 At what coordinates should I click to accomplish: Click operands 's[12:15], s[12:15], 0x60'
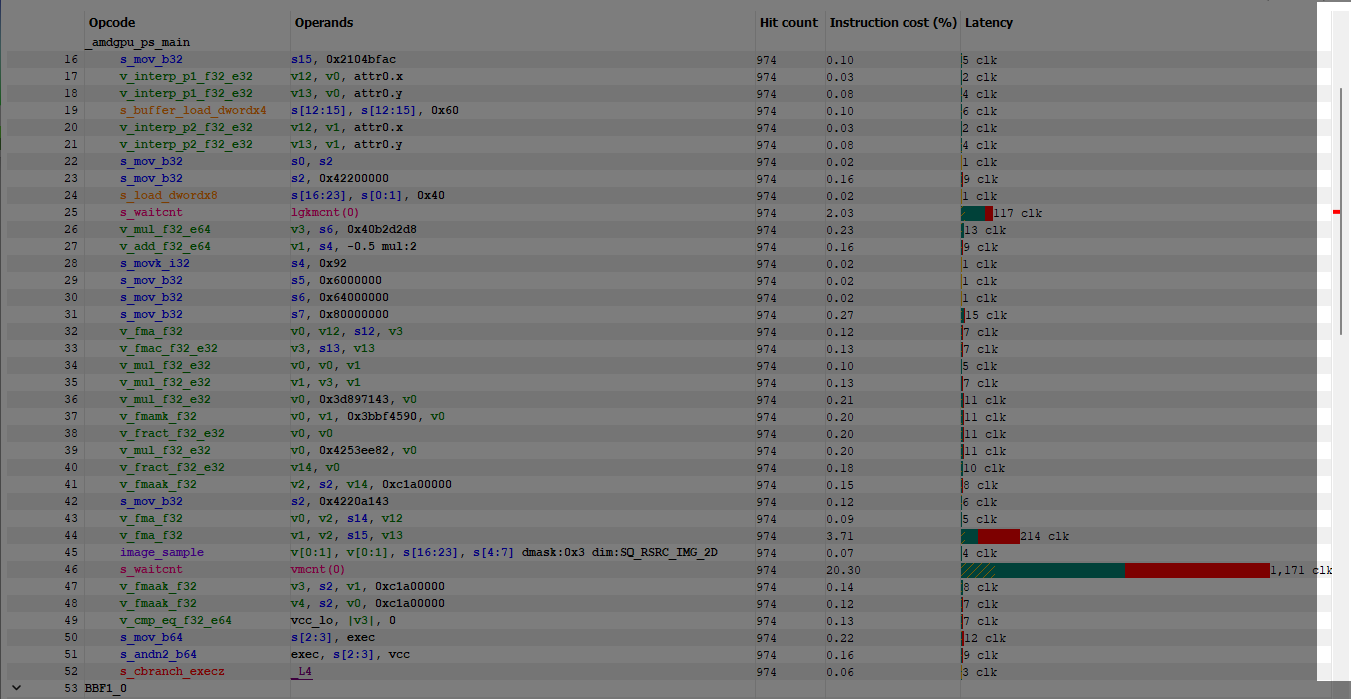(x=375, y=111)
